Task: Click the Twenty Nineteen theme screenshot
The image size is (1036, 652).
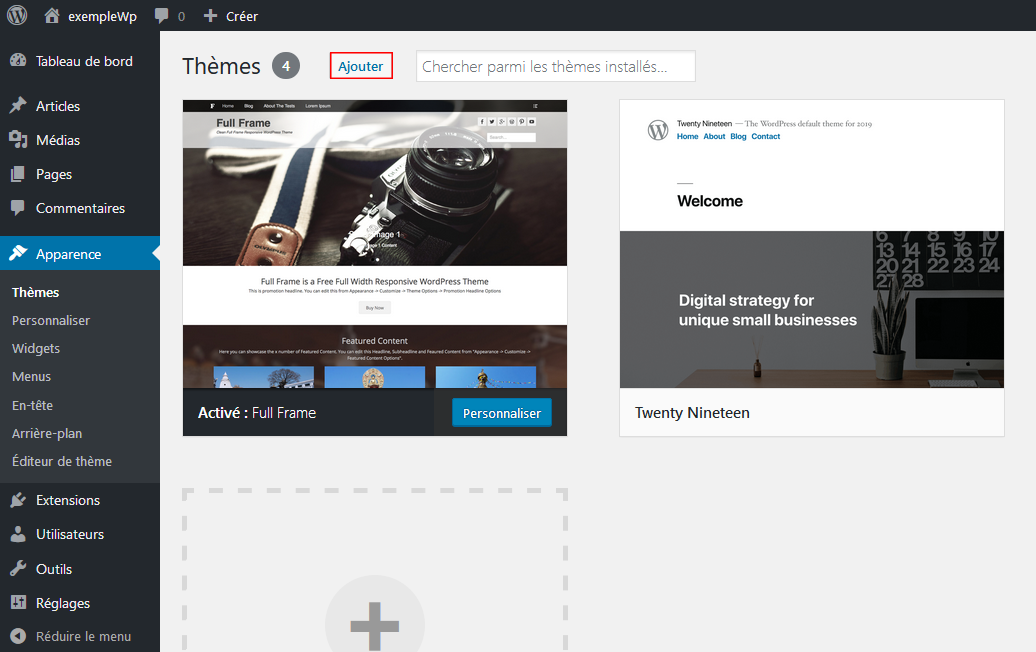Action: pos(811,244)
